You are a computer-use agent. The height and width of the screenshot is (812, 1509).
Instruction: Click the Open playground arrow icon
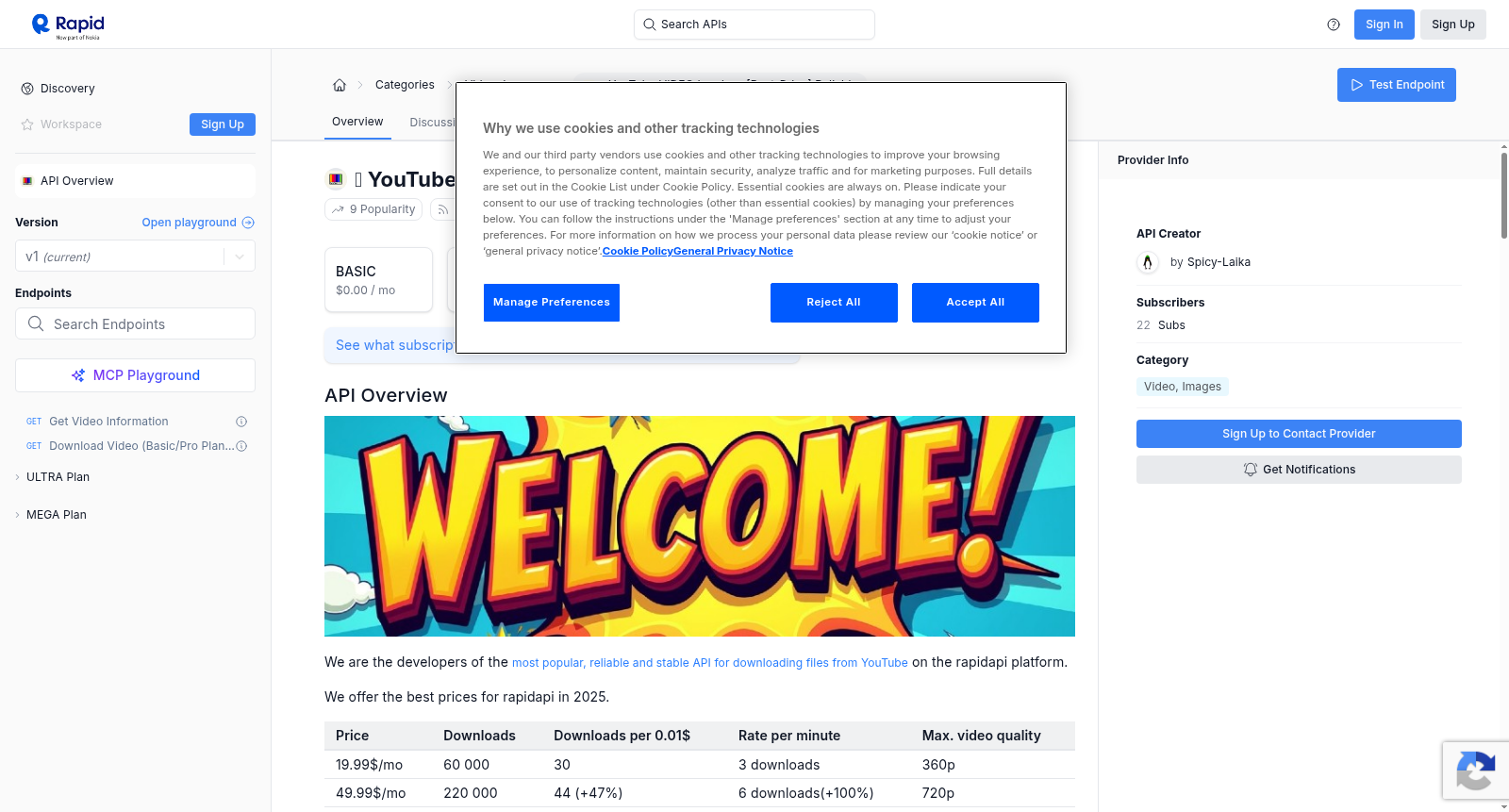click(x=248, y=223)
